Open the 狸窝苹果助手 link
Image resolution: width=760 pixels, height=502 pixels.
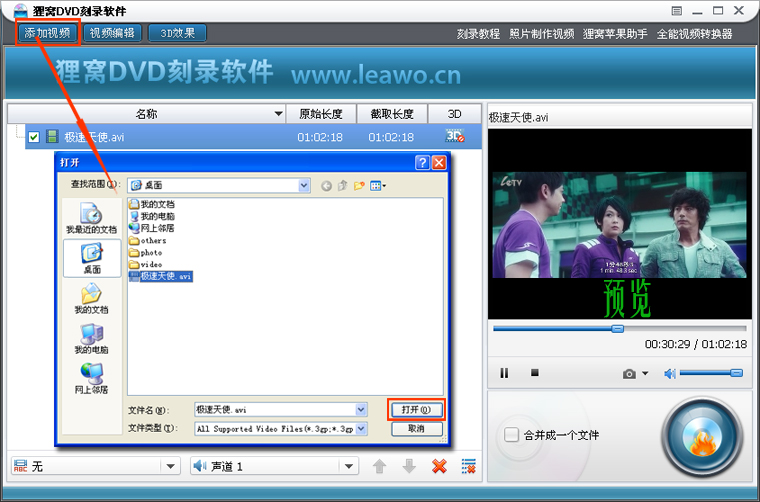tap(615, 34)
